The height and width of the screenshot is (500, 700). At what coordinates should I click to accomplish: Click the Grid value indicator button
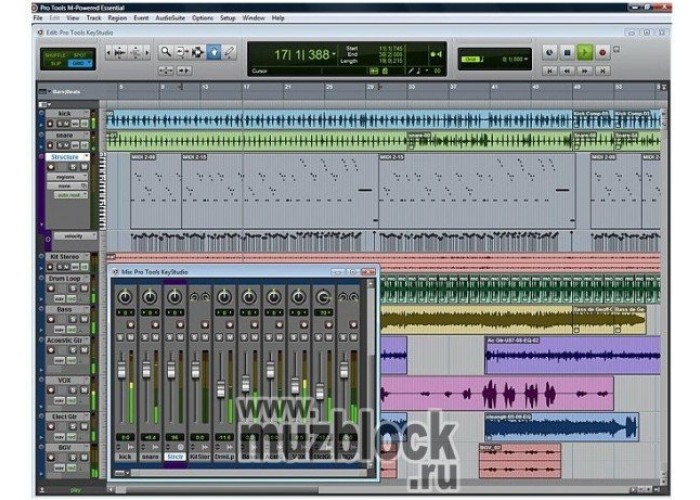471,59
